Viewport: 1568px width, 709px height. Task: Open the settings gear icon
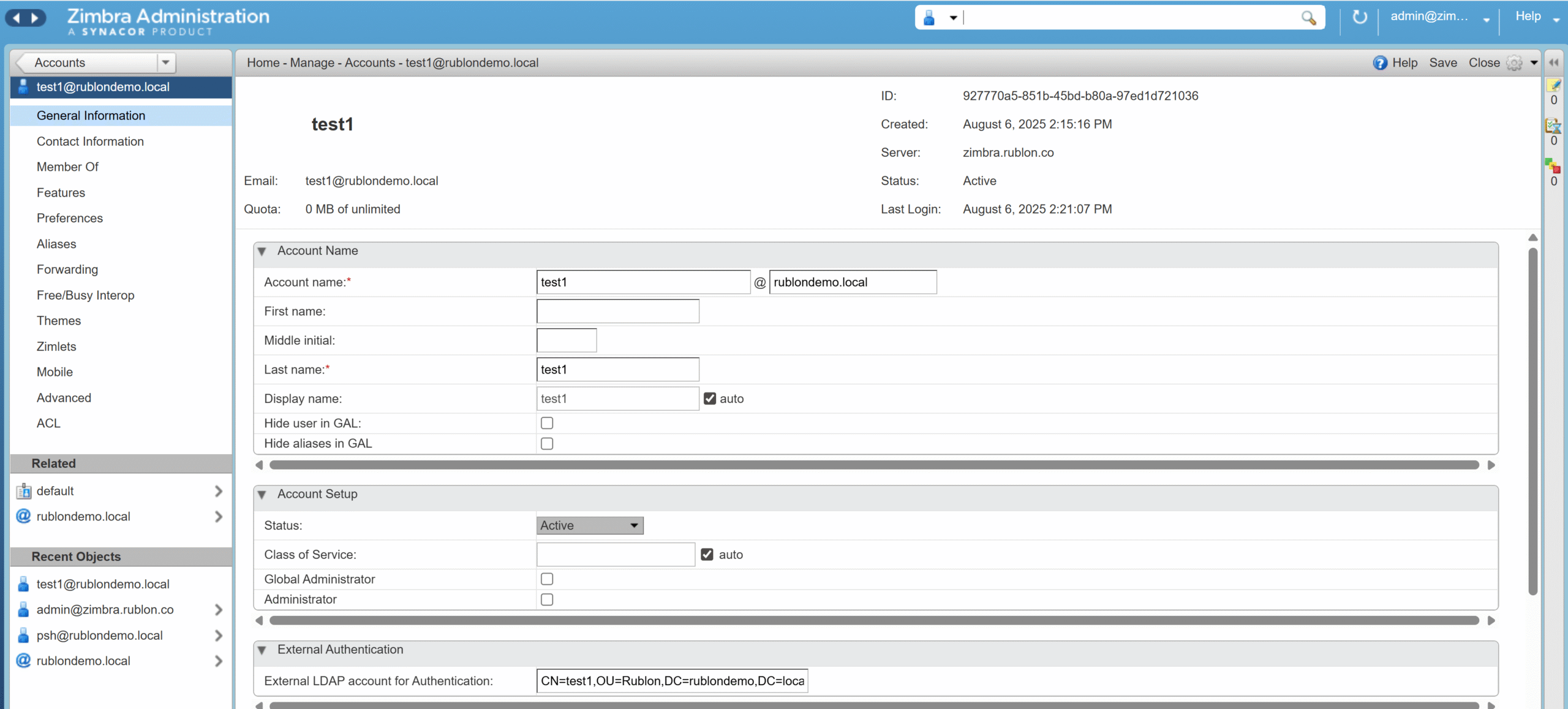(1514, 63)
